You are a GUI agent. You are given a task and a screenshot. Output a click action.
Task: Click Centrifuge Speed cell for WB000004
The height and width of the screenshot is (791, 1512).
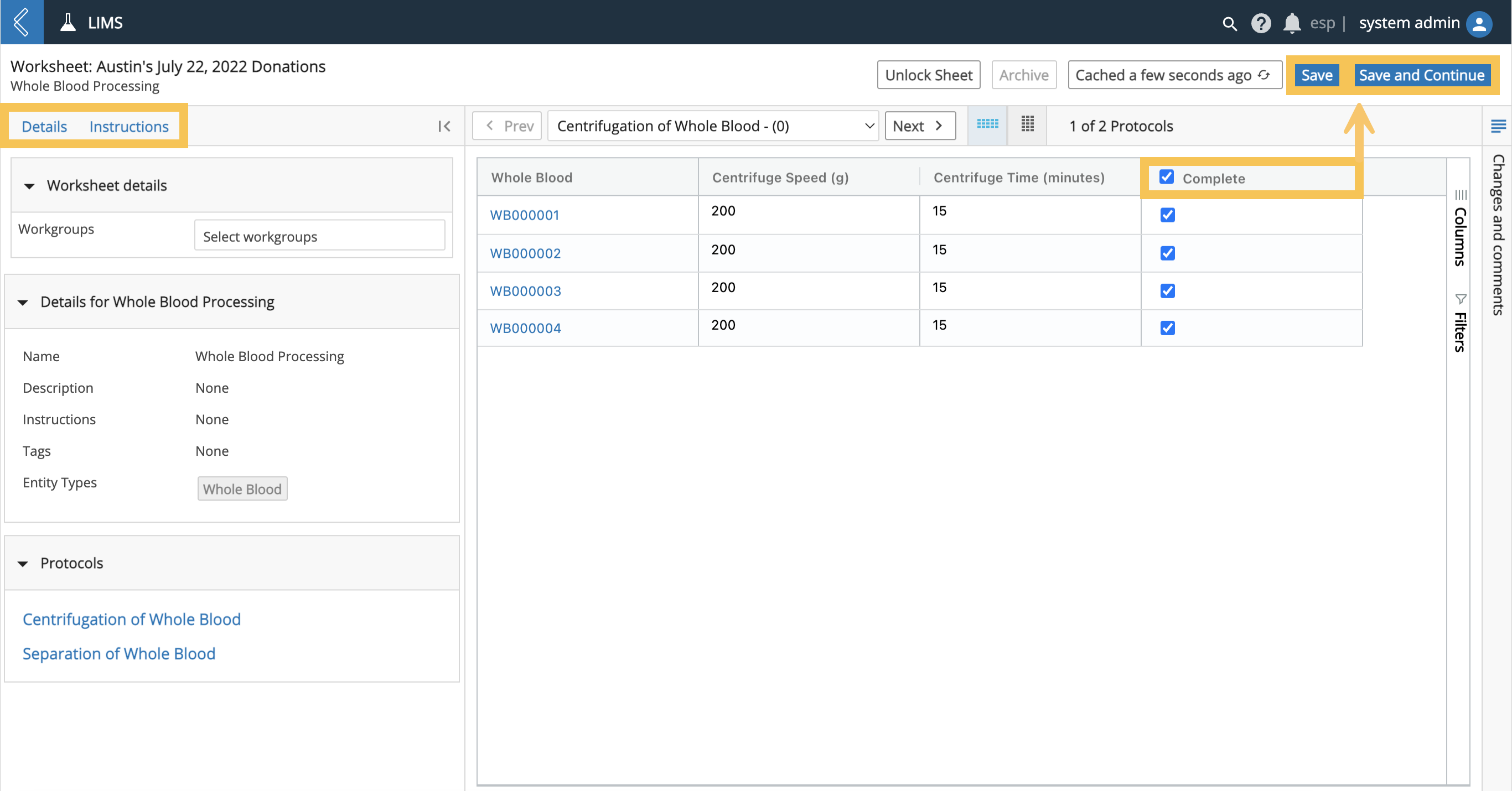(808, 327)
